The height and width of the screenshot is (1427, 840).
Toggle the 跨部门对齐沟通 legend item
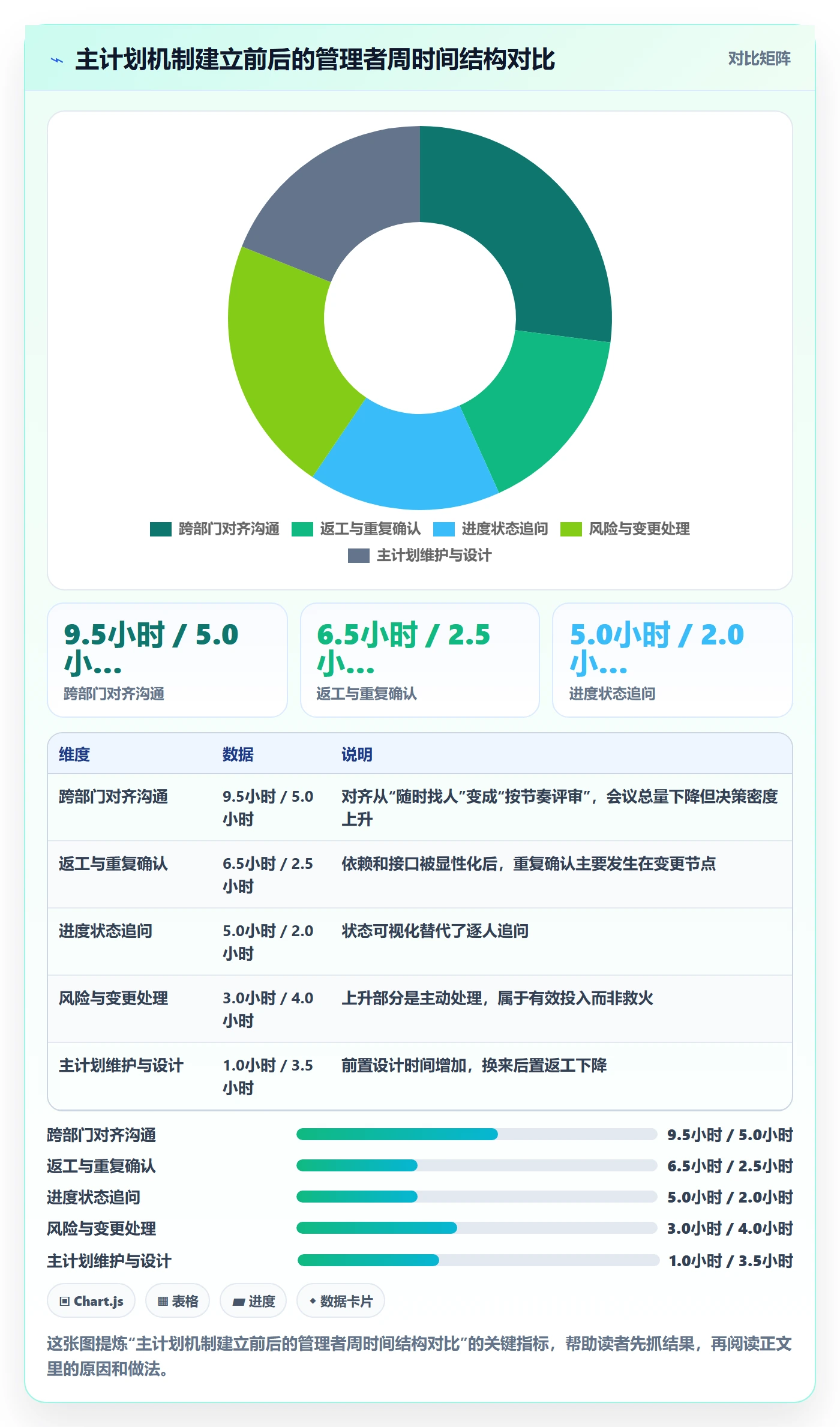point(215,529)
